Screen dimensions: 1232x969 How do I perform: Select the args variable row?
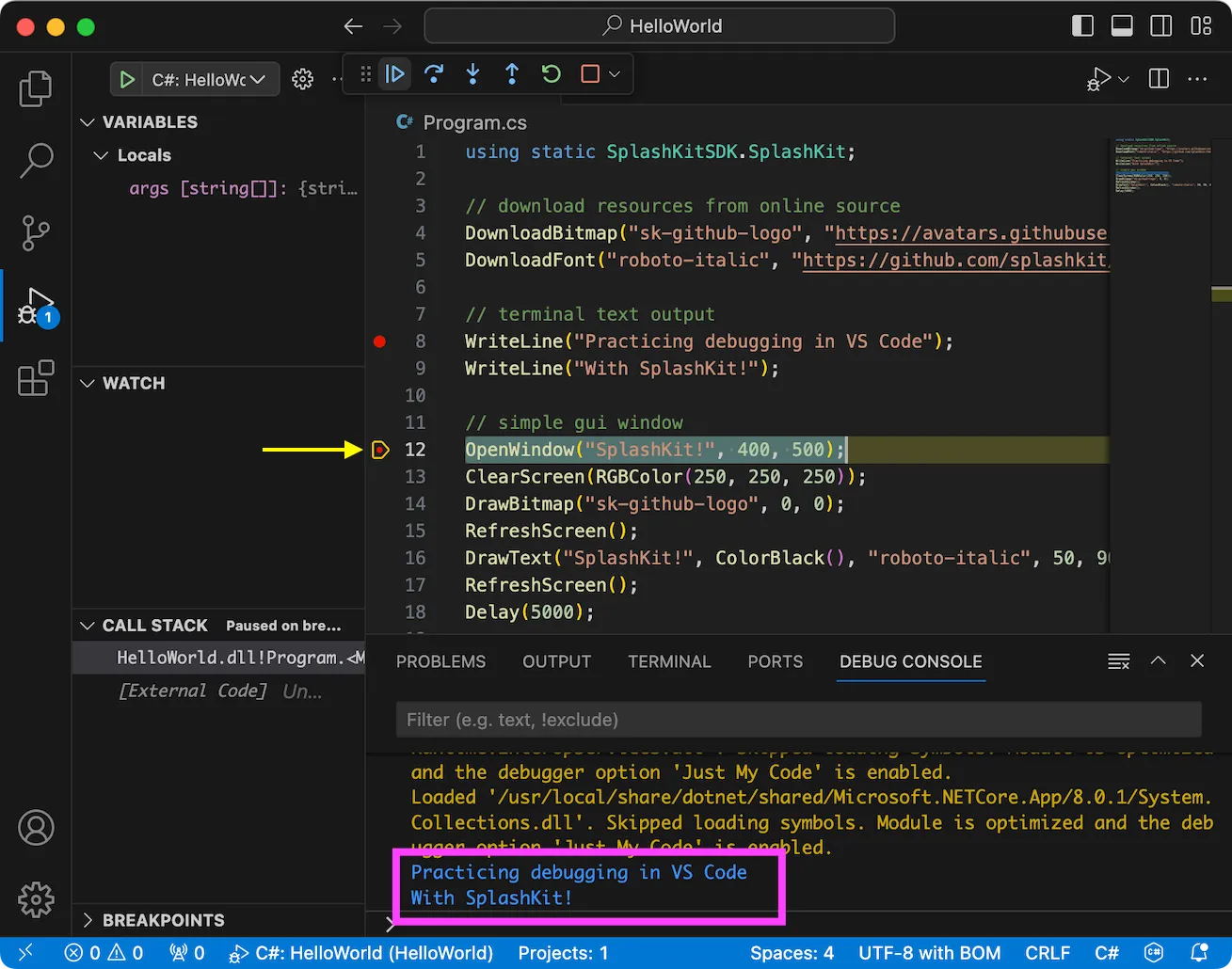click(218, 188)
